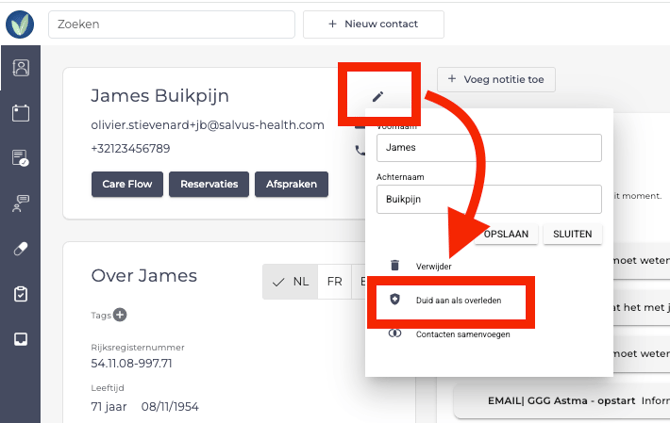Click the Care Flow button
Viewport: 670px width, 423px height.
coord(127,184)
